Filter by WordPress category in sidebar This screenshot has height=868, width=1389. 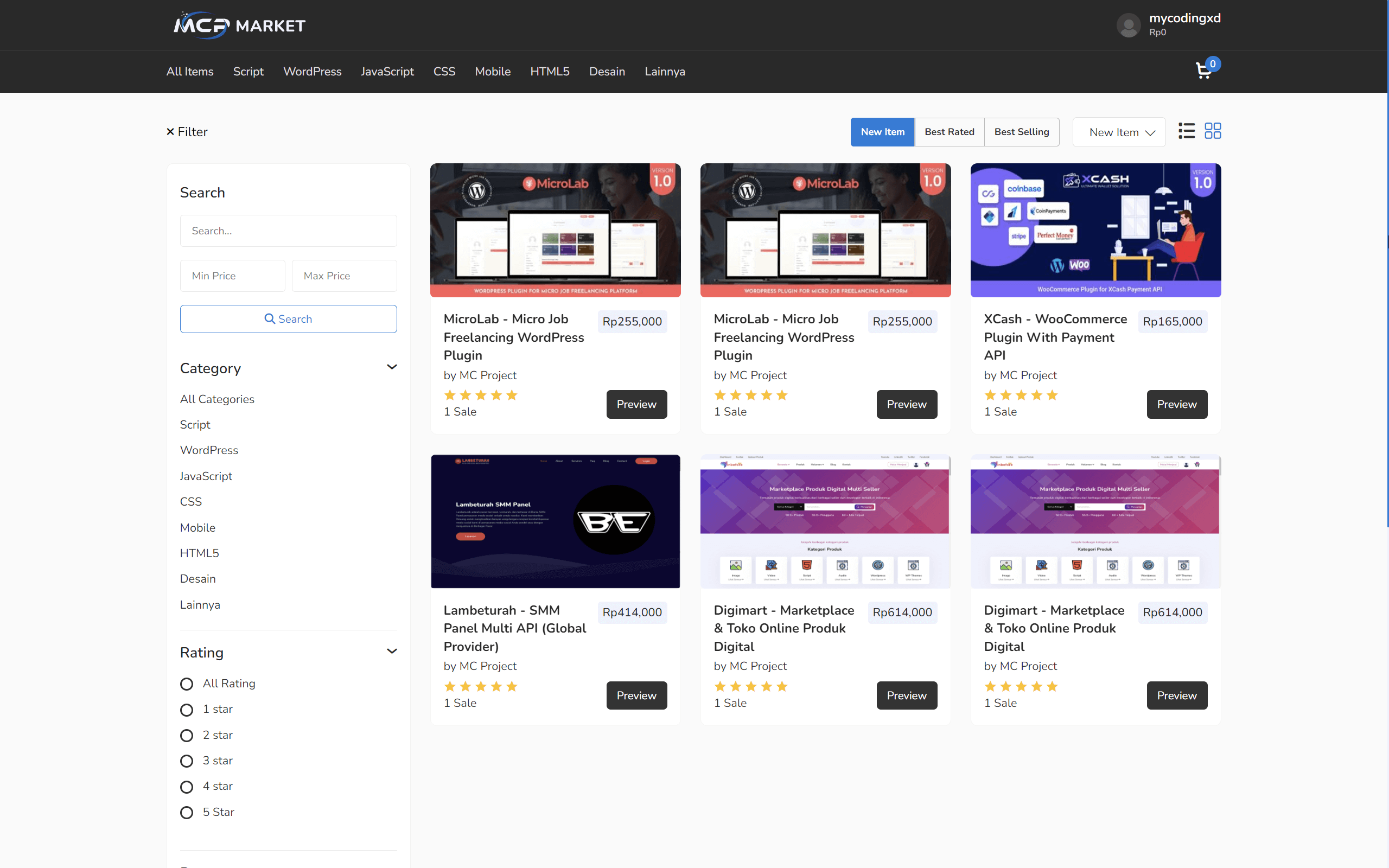tap(209, 450)
